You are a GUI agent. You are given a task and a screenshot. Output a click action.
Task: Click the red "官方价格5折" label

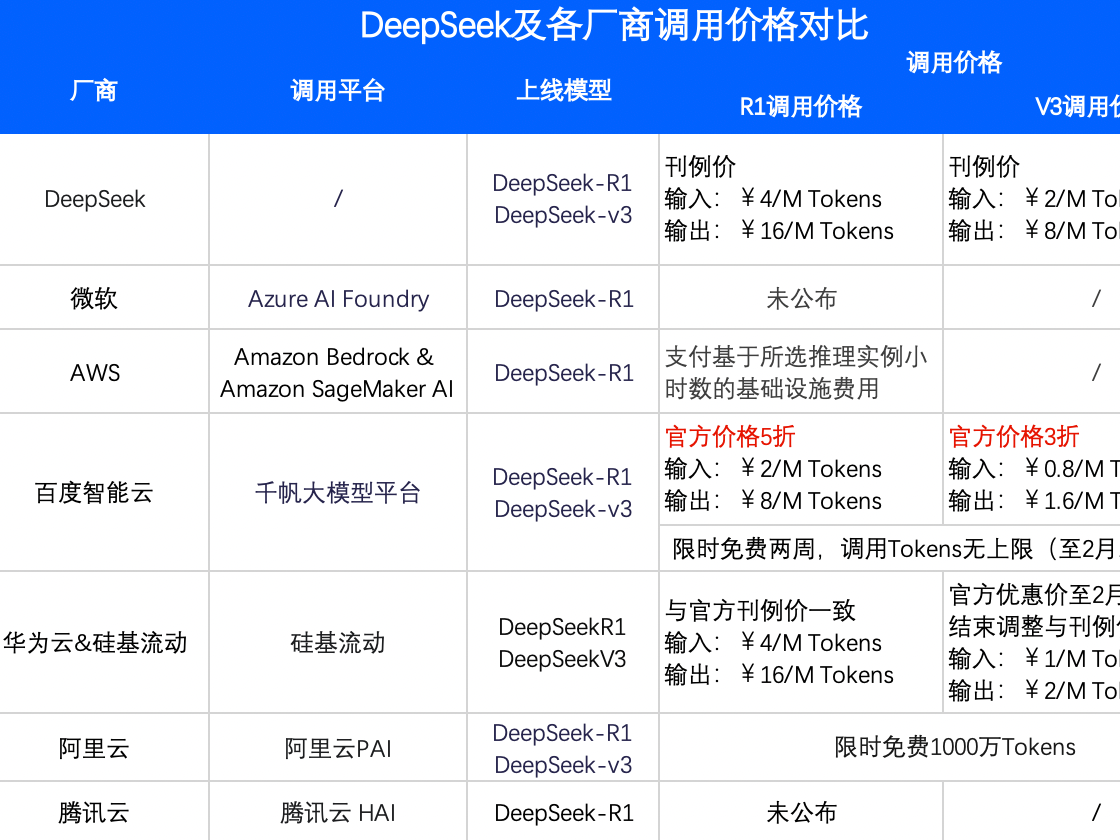(730, 436)
